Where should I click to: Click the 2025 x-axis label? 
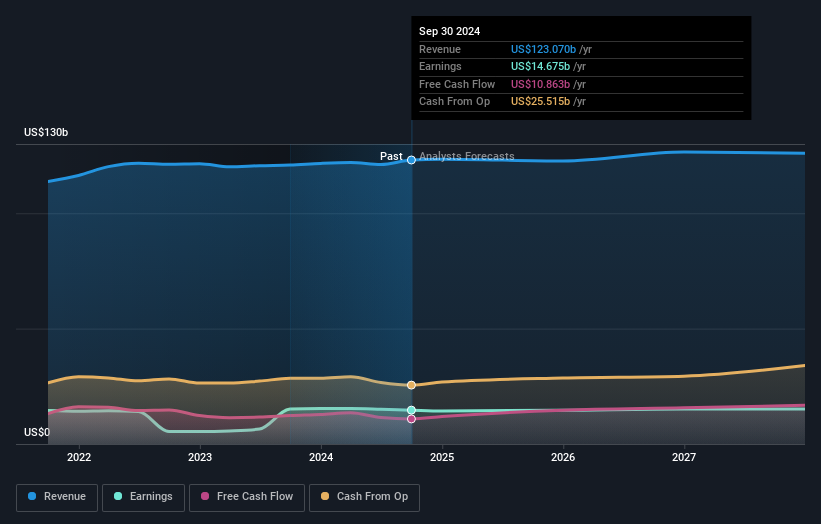[442, 458]
